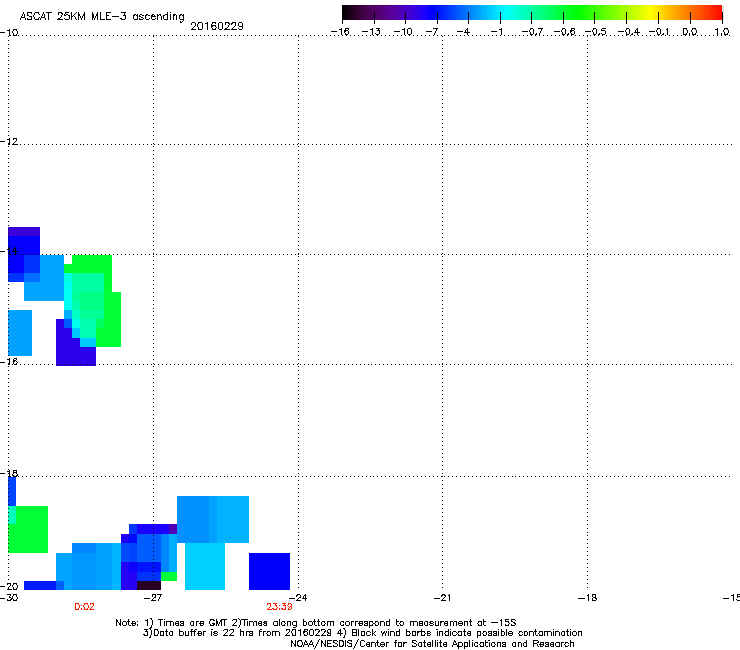Click the 'ASCAT 25KM MLE-3 ascending' title
Image resolution: width=740 pixels, height=650 pixels.
102,17
